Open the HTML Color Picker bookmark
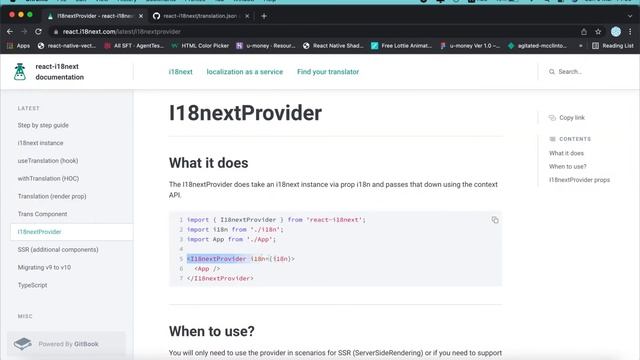Screen dimensions: 640x360 point(200,46)
